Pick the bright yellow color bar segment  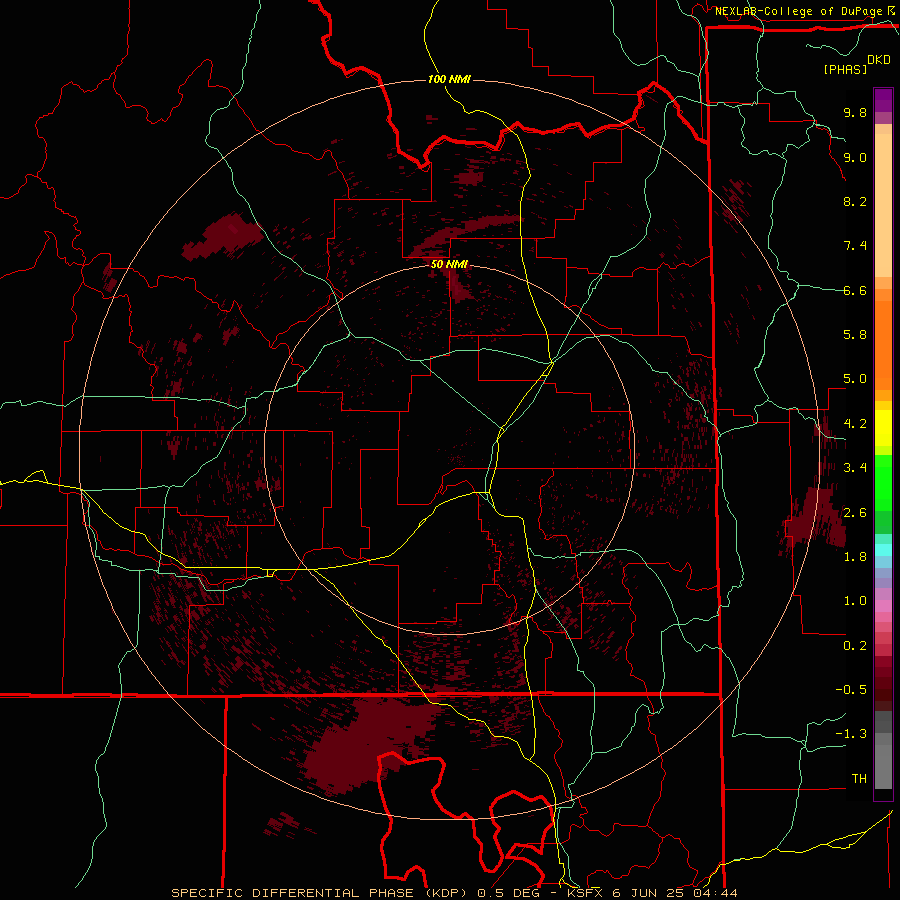[x=883, y=428]
